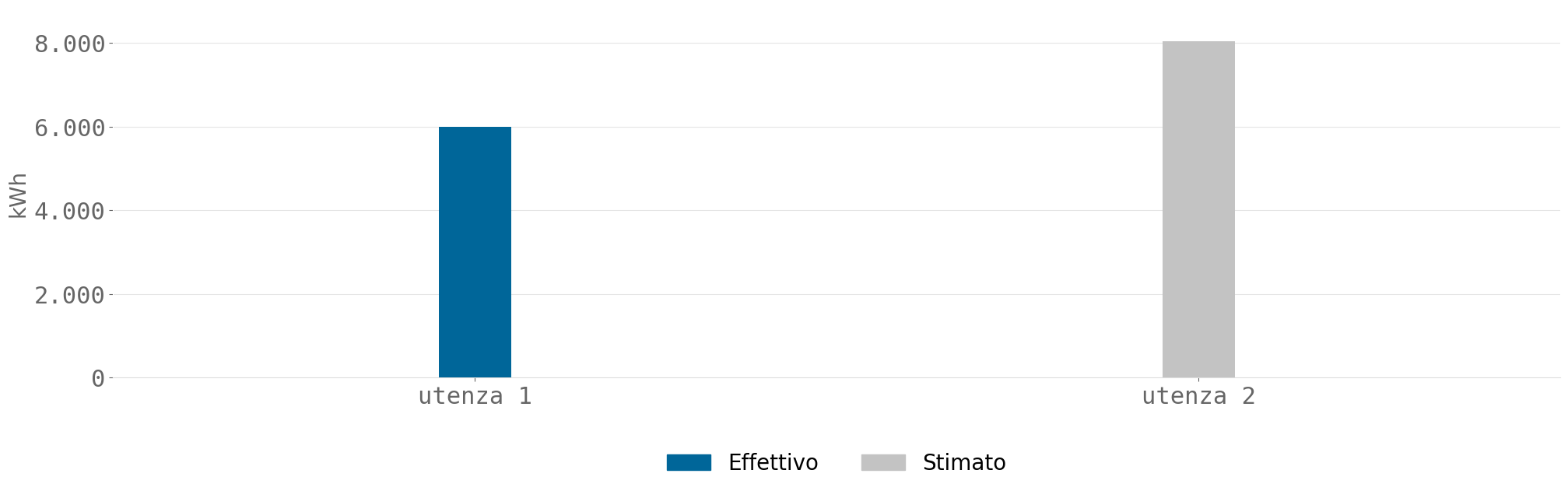
Task: Click the base of the gray bar
Action: 1198,377
